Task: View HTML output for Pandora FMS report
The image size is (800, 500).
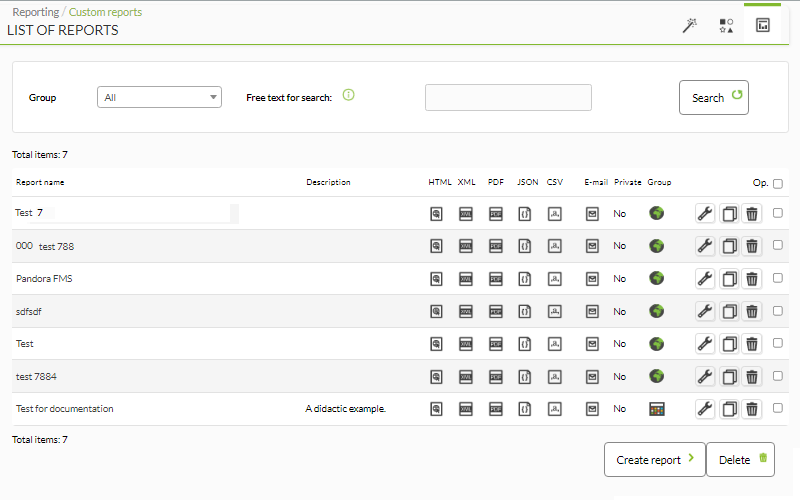Action: pos(436,279)
